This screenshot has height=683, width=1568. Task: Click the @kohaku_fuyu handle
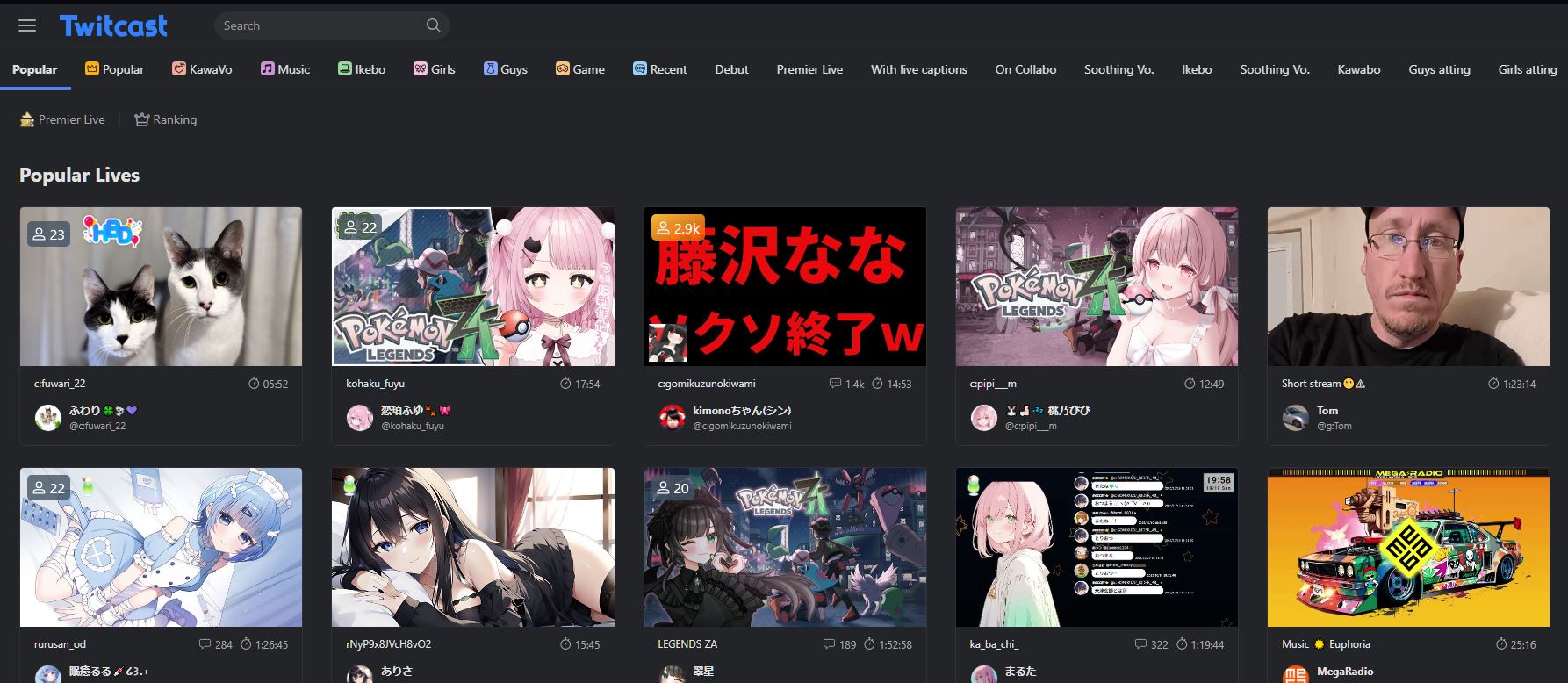[413, 427]
